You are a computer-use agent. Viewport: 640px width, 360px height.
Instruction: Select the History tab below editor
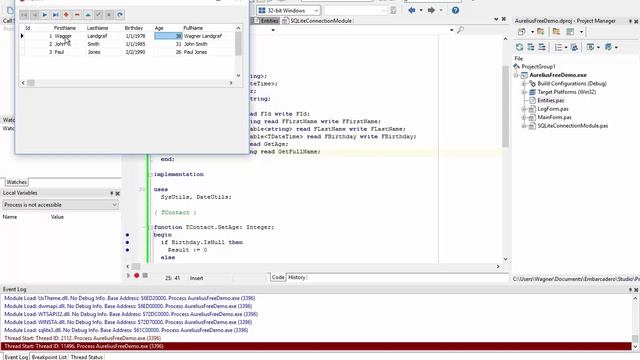coord(297,278)
